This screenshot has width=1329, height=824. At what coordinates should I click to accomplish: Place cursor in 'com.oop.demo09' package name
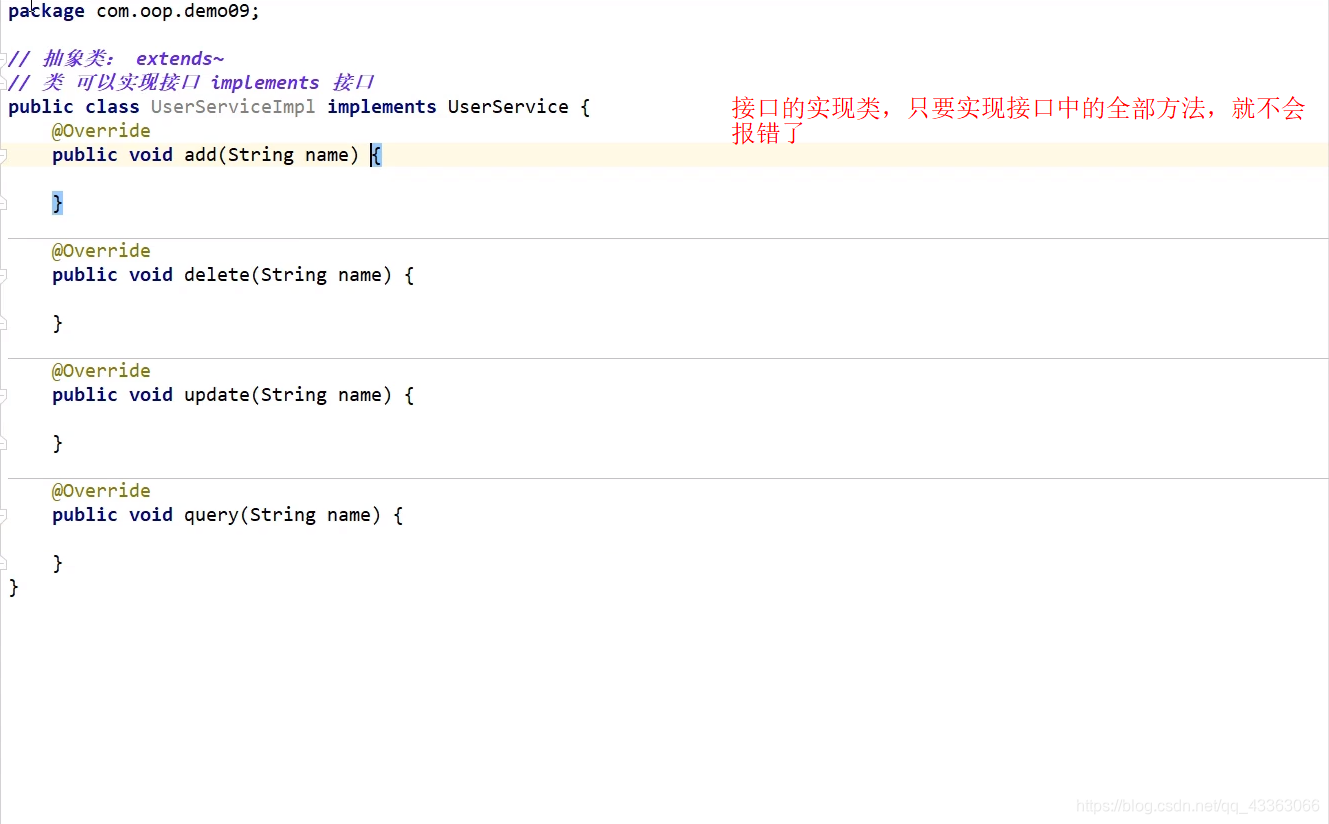point(173,12)
